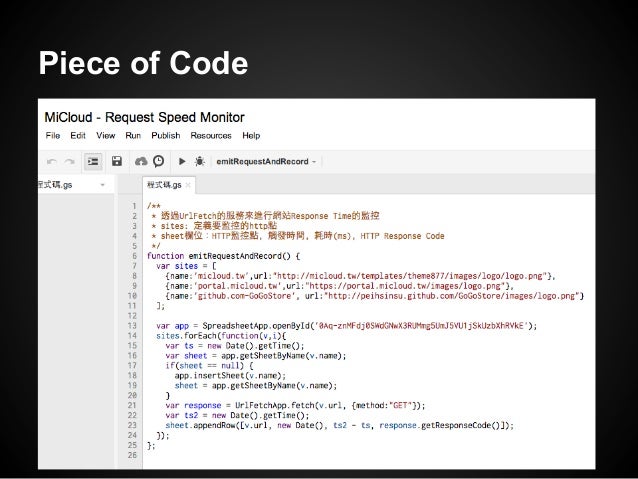This screenshot has height=479, width=638.
Task: Save the script with floppy disk icon
Action: [x=117, y=161]
